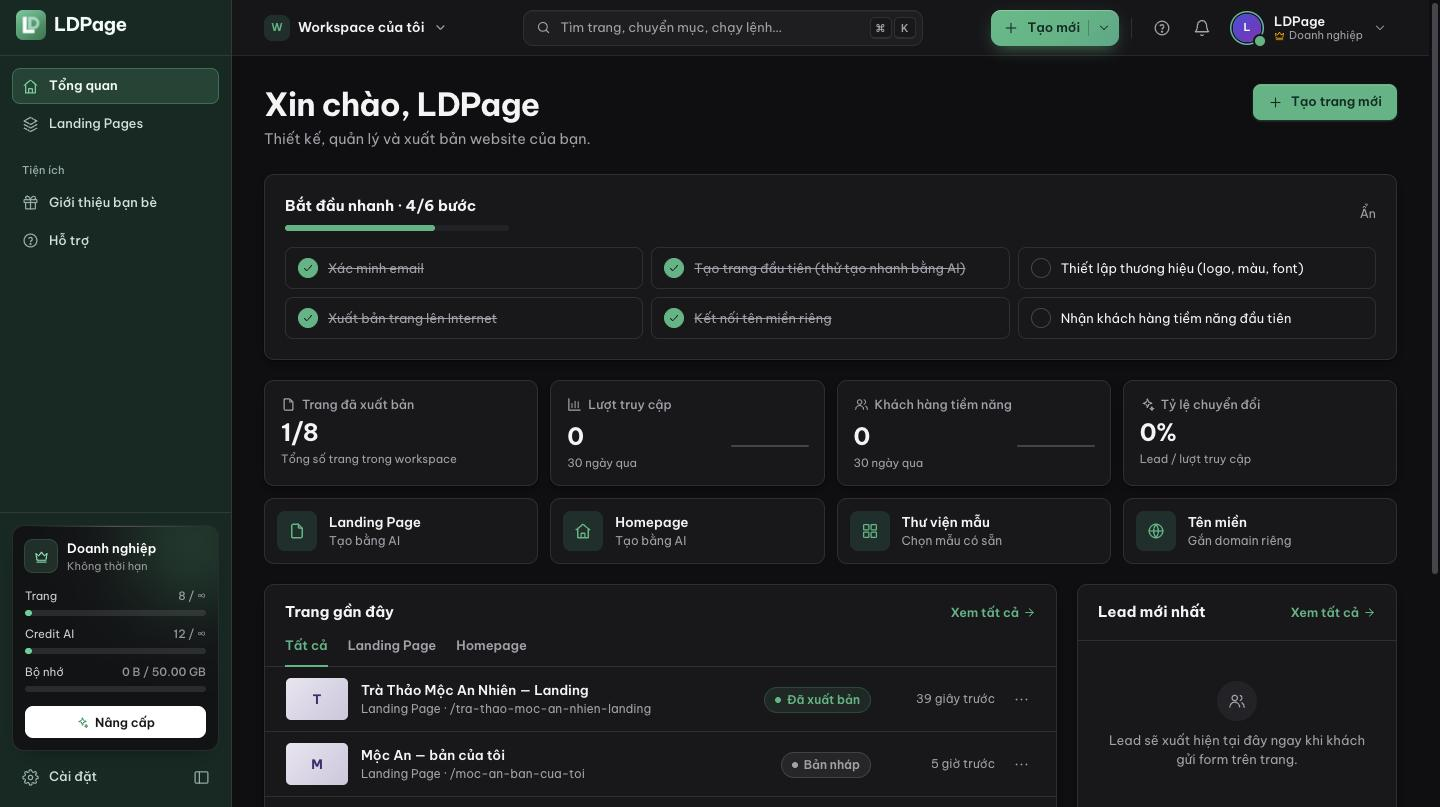Click the Nâng cấp upgrade button
Image resolution: width=1440 pixels, height=807 pixels.
[x=115, y=722]
